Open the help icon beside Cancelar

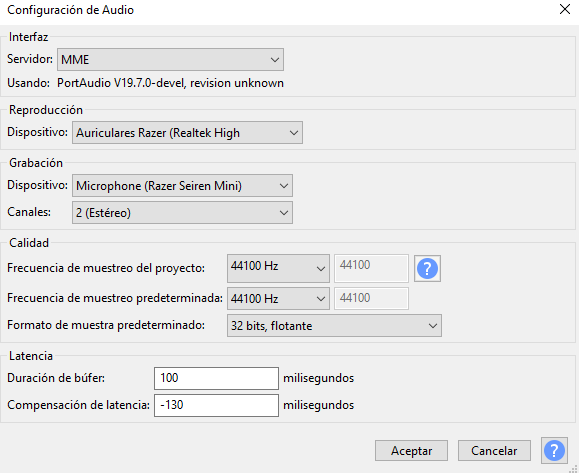click(554, 450)
